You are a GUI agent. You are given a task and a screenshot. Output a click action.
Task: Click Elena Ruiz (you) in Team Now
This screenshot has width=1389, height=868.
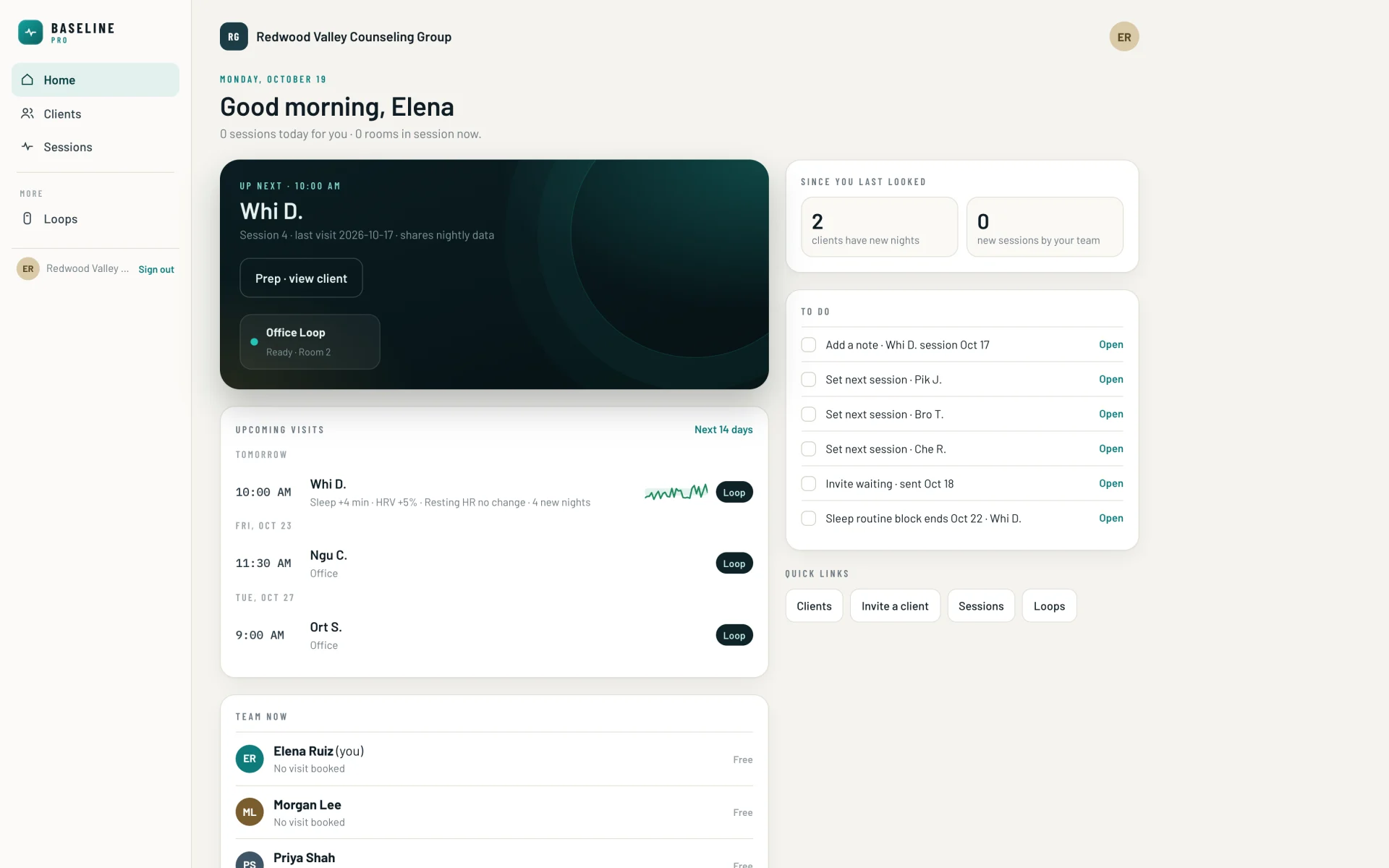[319, 752]
